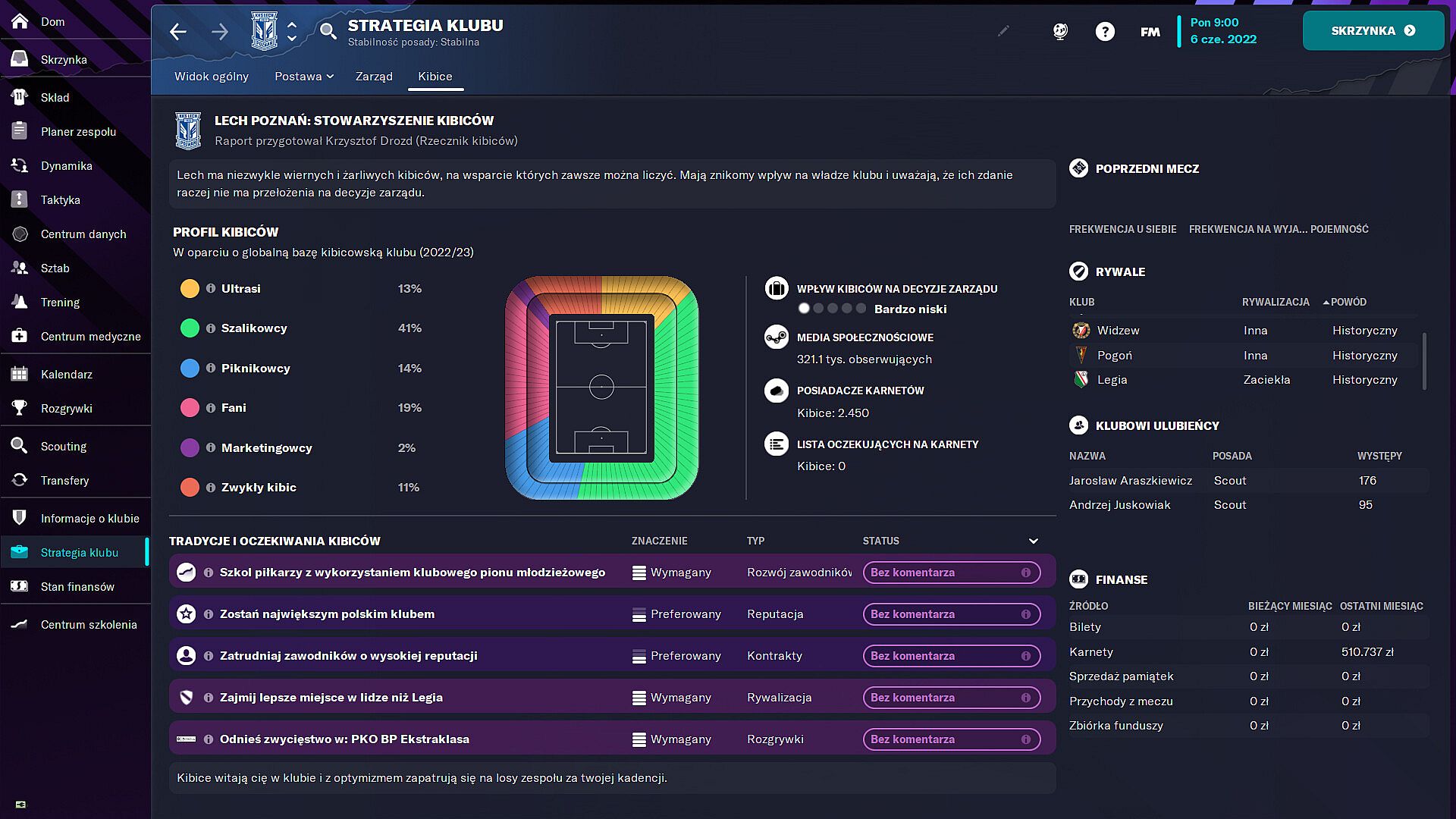Screen dimensions: 1456x819
Task: Open the search magnifier icon
Action: (x=328, y=31)
